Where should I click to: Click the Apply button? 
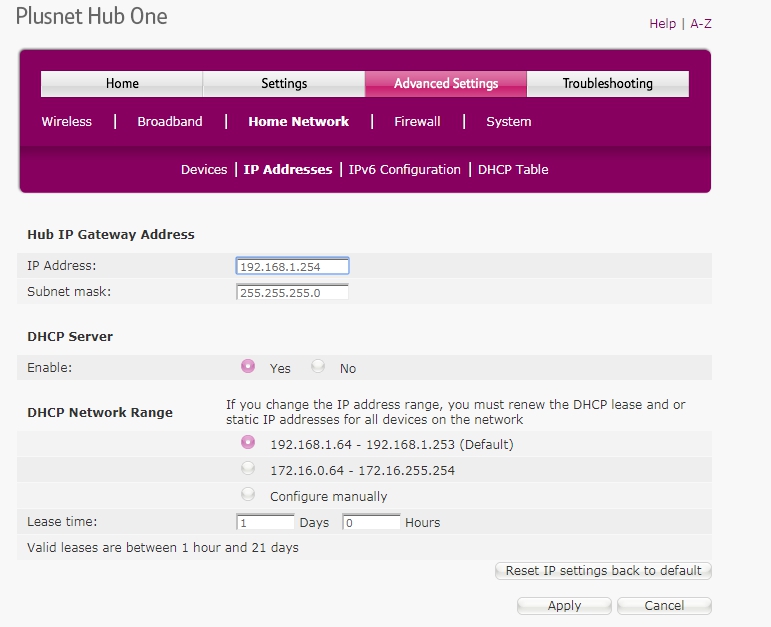564,605
